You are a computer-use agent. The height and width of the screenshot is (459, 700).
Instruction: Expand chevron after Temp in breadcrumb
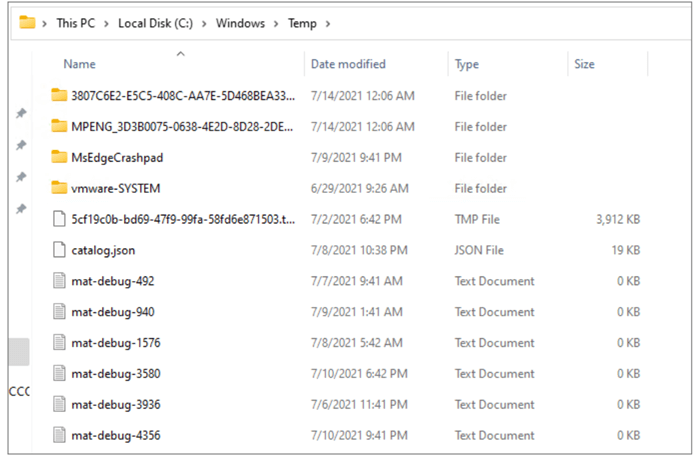click(x=328, y=24)
